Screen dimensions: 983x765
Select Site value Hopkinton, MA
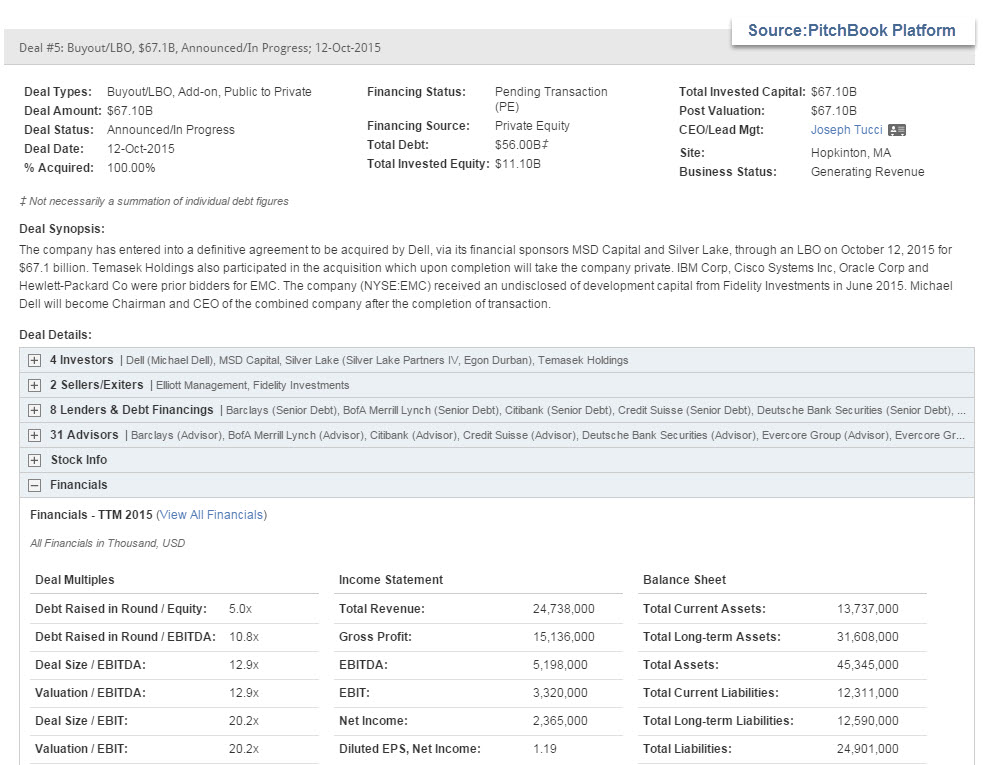click(850, 153)
